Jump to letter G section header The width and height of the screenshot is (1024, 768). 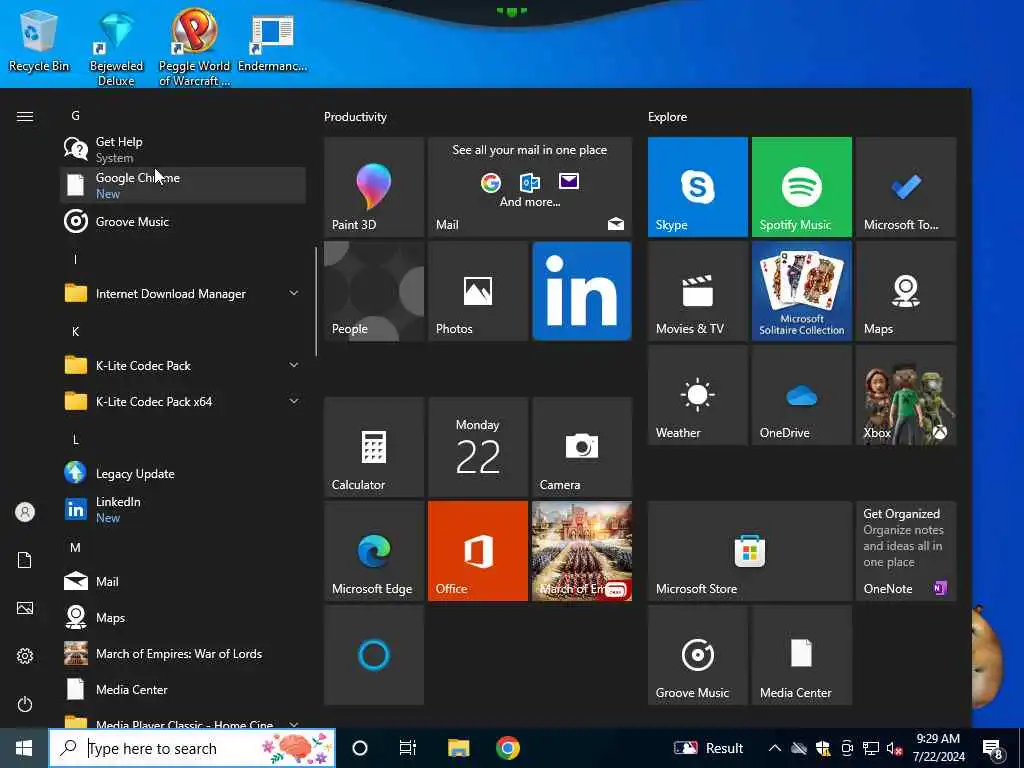(76, 116)
